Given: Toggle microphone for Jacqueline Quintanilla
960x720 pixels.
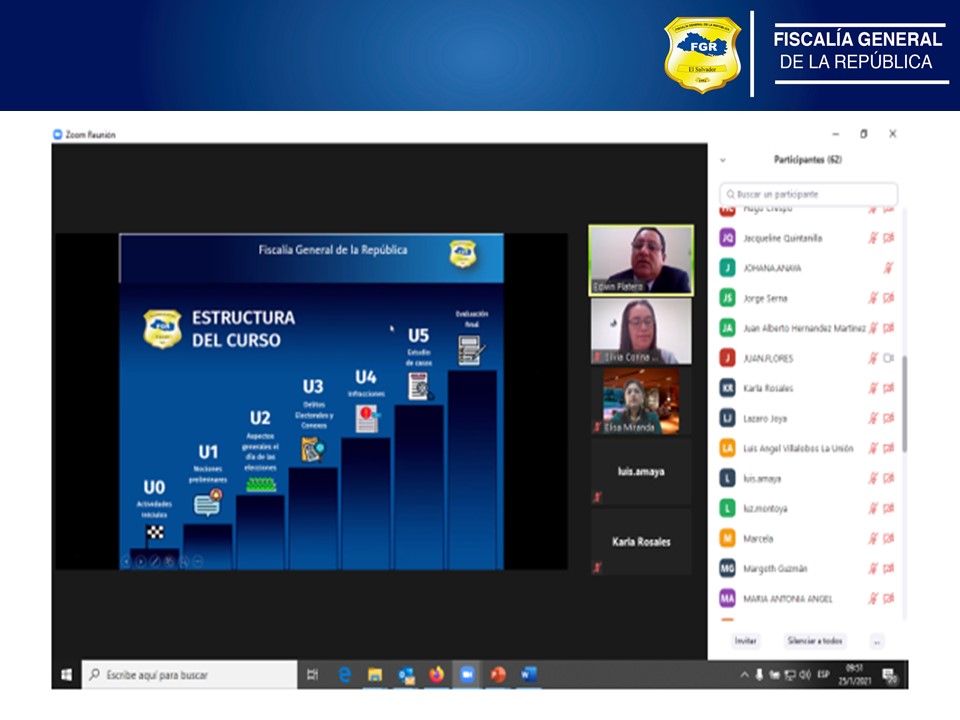Looking at the screenshot, I should [873, 238].
